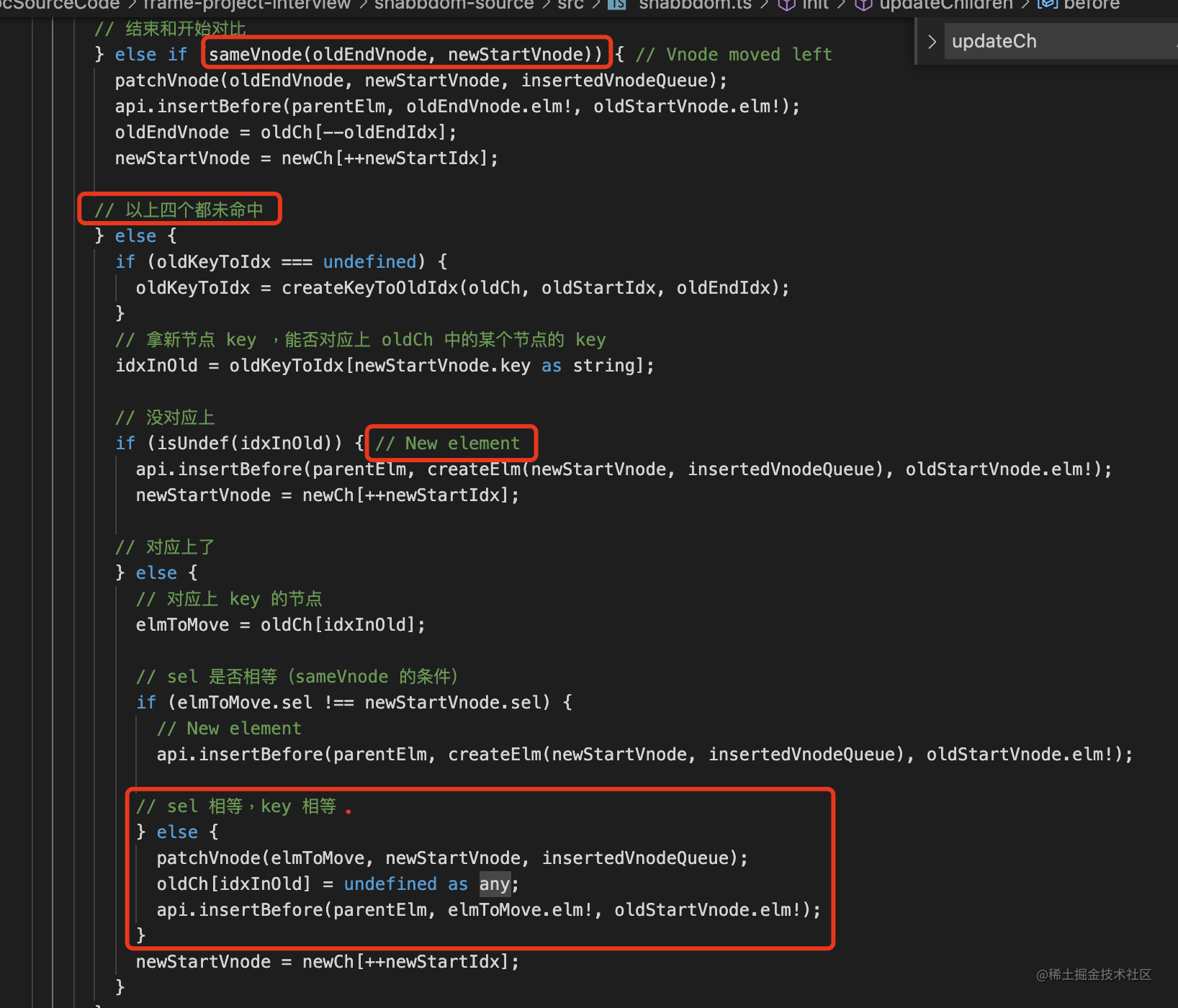Image resolution: width=1178 pixels, height=1008 pixels.
Task: Open the snabbdom.ts breadcrumb
Action: coord(694,4)
